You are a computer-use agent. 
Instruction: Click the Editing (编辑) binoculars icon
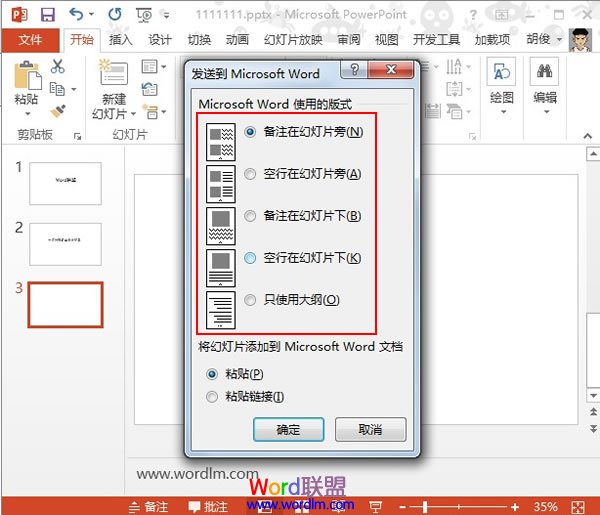click(544, 72)
